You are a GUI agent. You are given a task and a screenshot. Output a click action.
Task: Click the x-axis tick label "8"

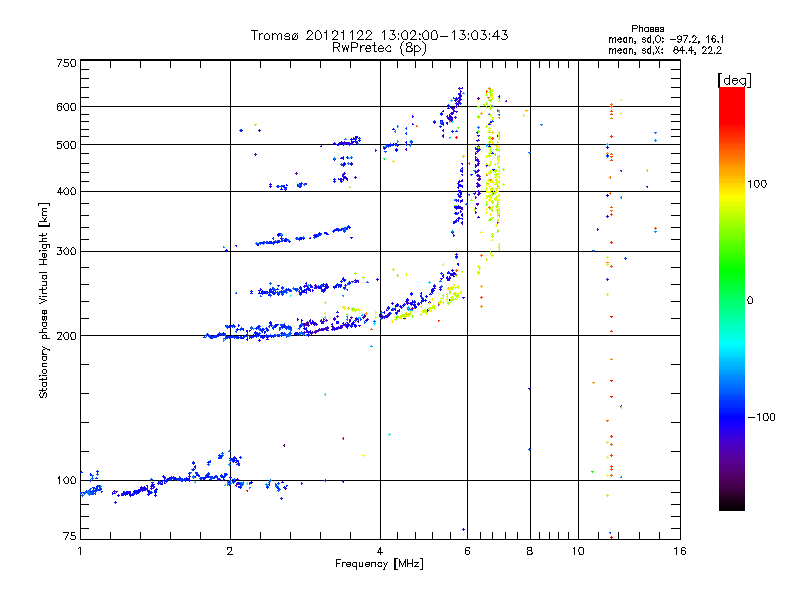click(x=530, y=551)
